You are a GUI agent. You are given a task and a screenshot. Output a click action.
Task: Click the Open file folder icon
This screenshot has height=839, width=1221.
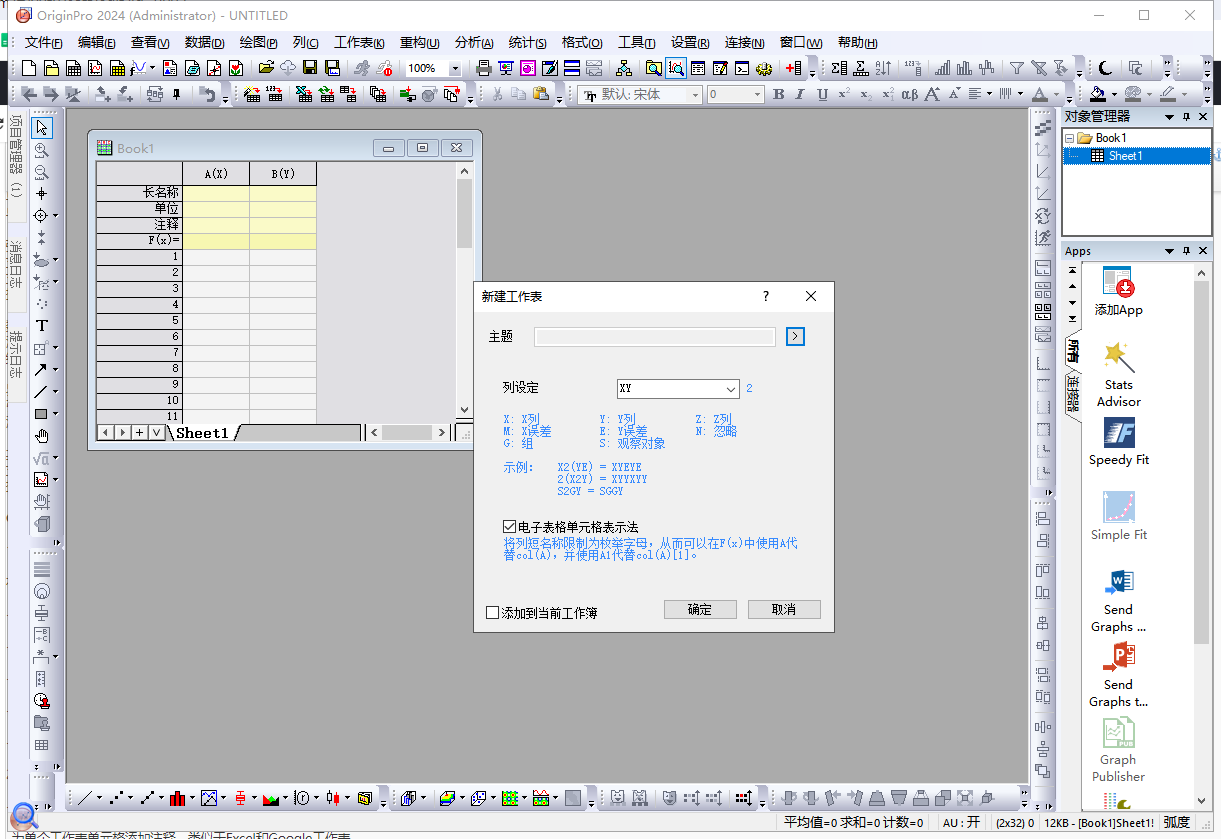point(266,68)
